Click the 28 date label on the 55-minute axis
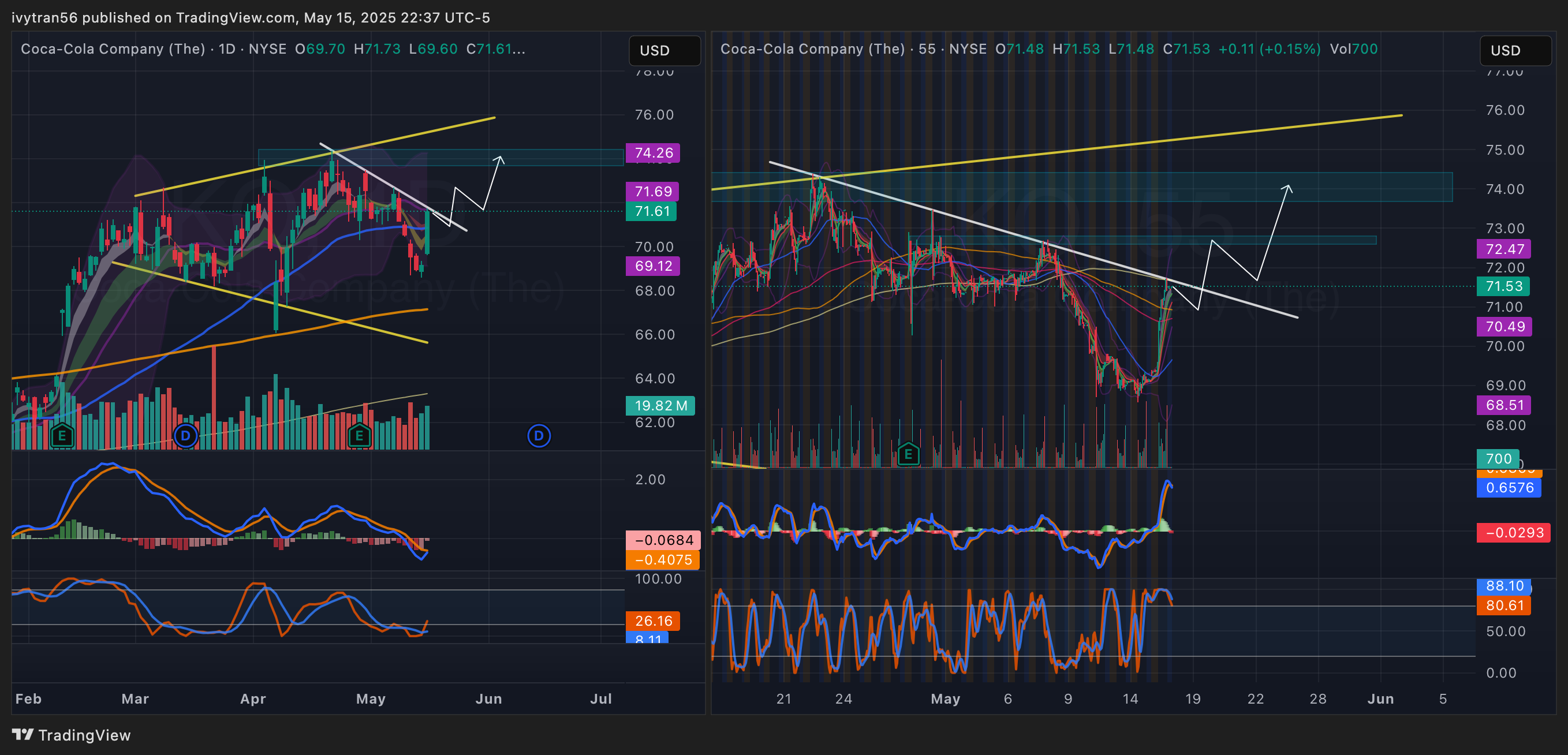Screen dimensions: 1568x755 [1318, 699]
